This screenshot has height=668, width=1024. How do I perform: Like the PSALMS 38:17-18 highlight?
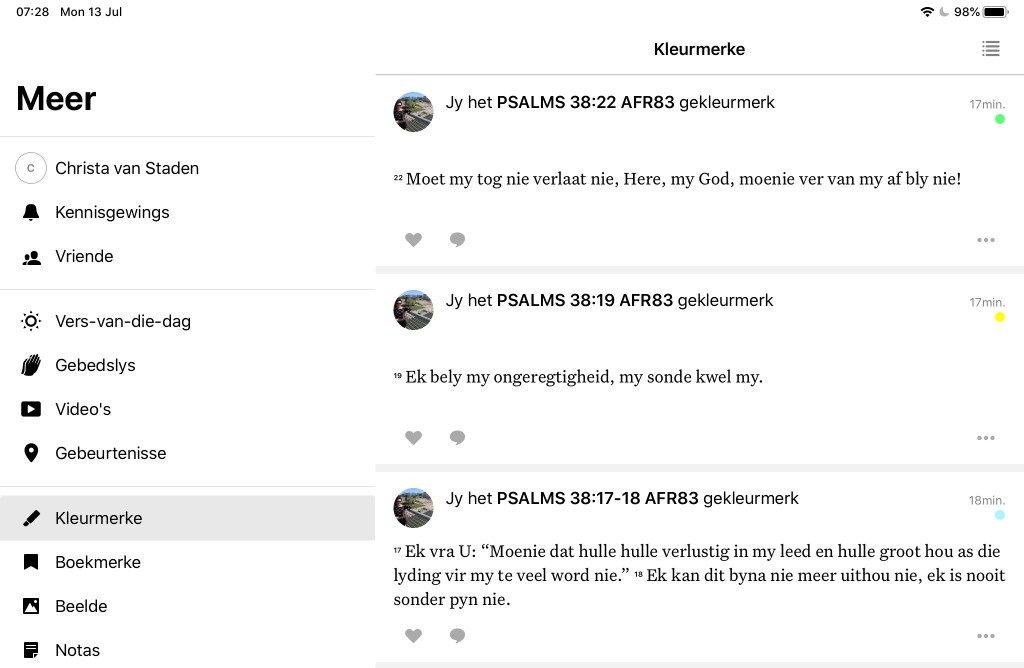click(413, 636)
